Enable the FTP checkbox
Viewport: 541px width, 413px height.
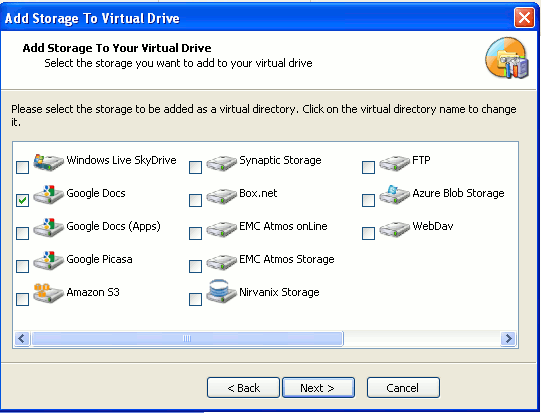(x=368, y=167)
